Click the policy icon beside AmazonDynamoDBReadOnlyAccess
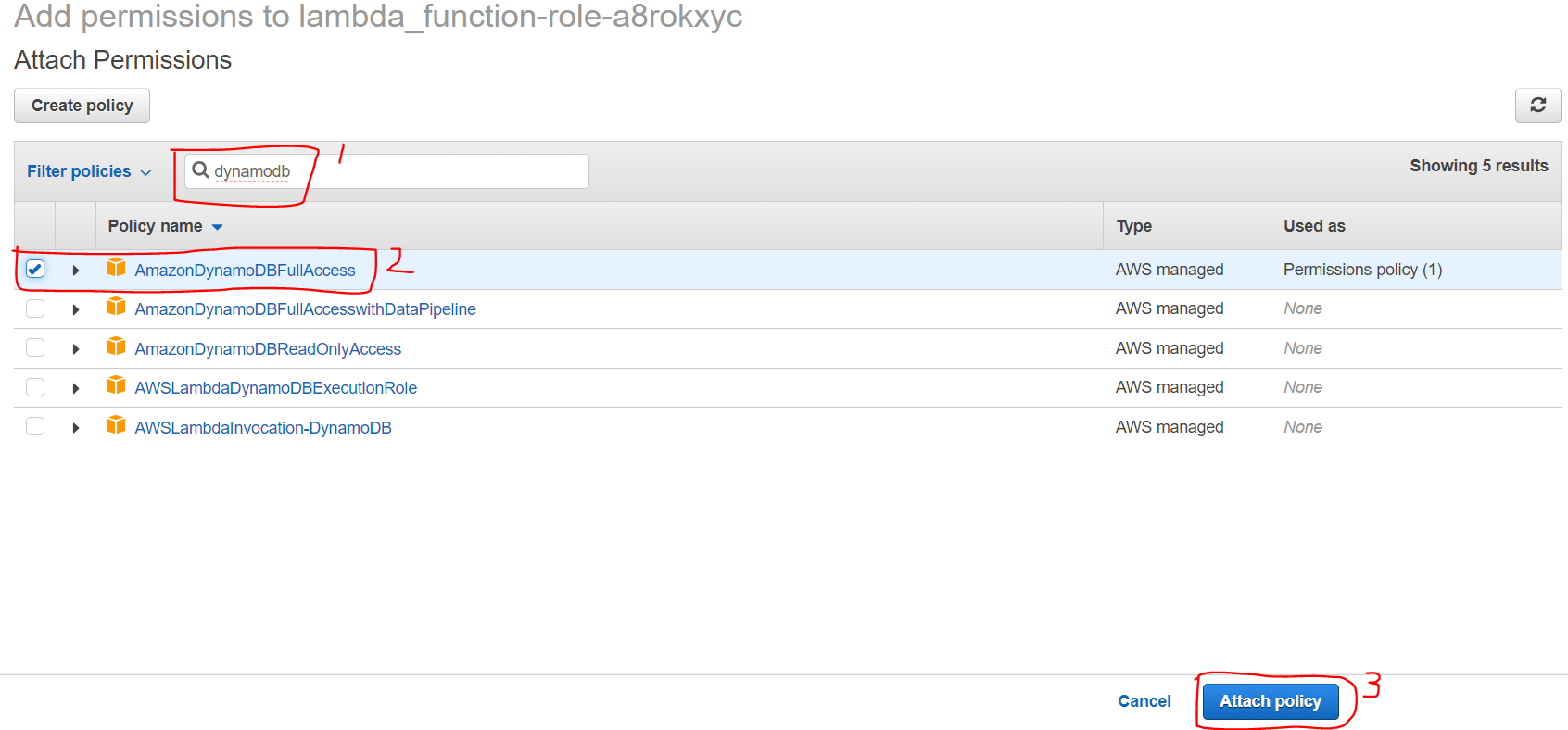Image resolution: width=1568 pixels, height=730 pixels. click(x=116, y=346)
